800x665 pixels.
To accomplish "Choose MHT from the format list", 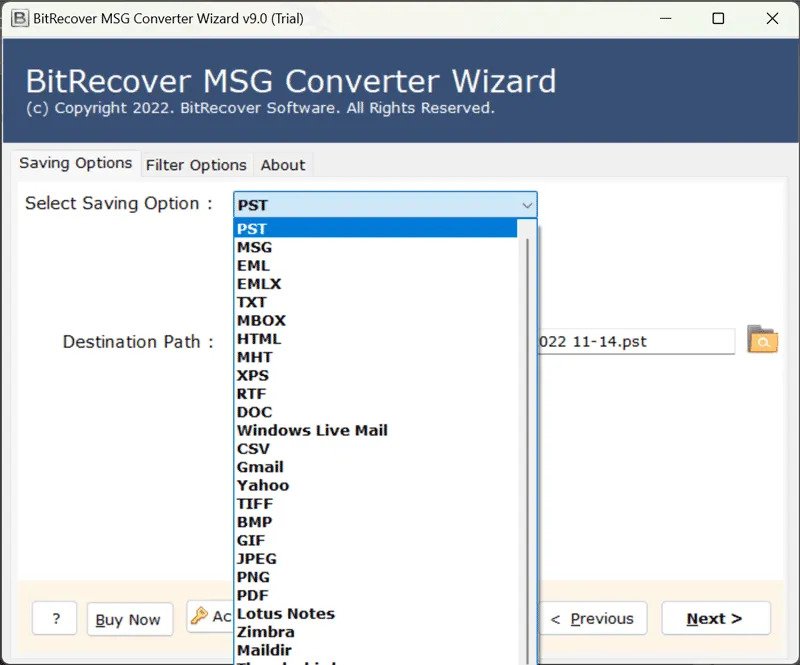I will [376, 357].
